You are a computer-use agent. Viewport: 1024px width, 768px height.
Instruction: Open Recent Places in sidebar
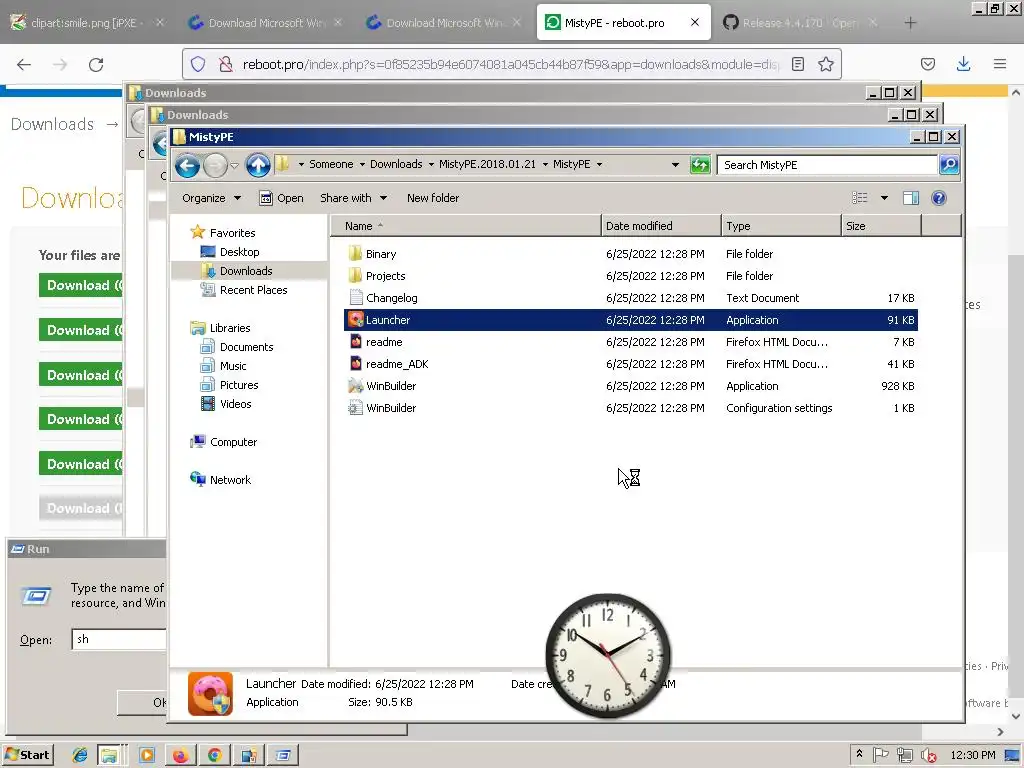coord(253,290)
